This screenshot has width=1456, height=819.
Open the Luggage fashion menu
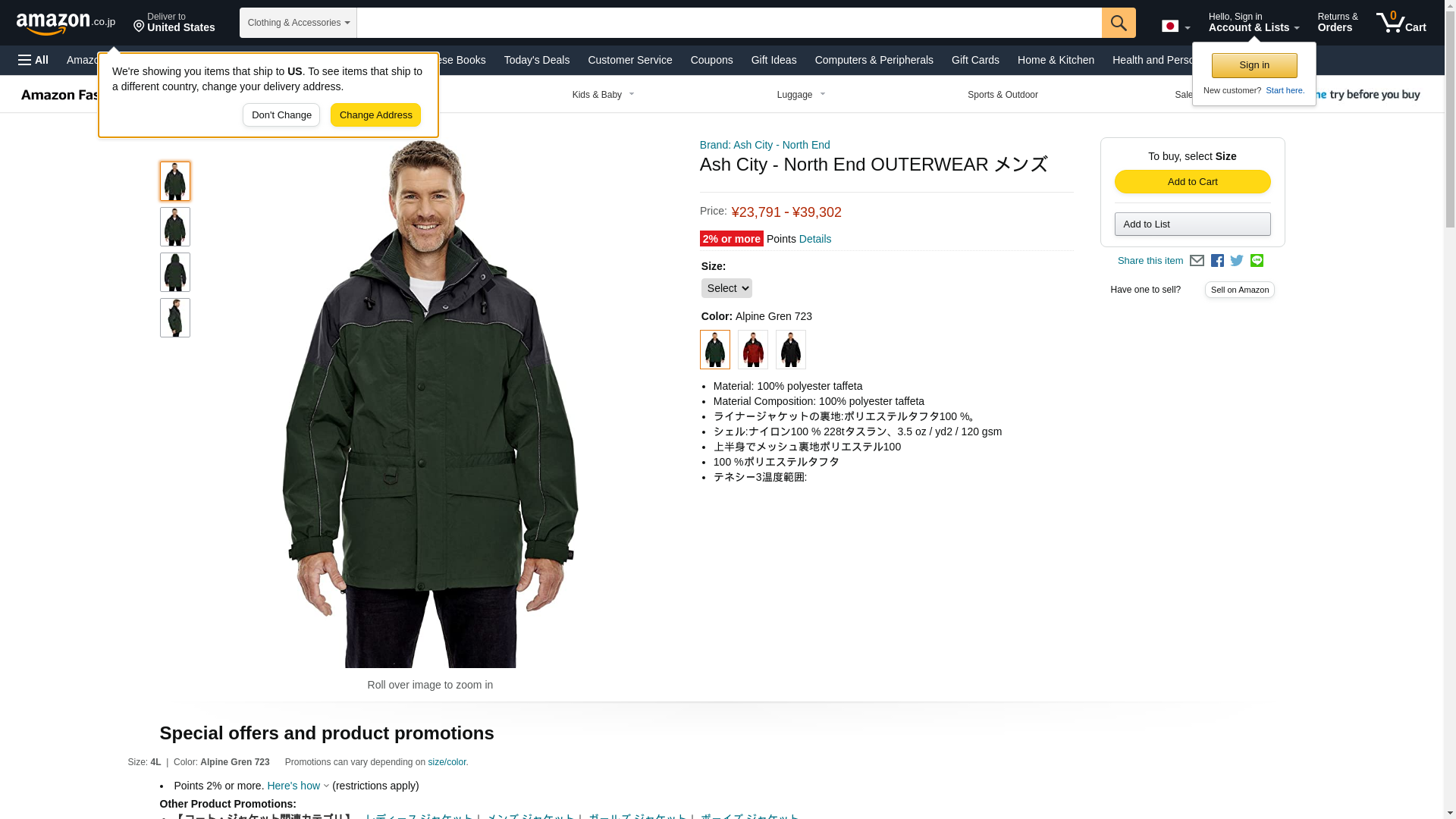801,95
